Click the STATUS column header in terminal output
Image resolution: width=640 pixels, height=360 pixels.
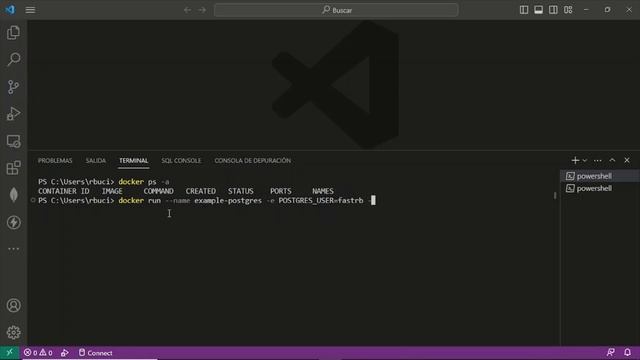241,191
